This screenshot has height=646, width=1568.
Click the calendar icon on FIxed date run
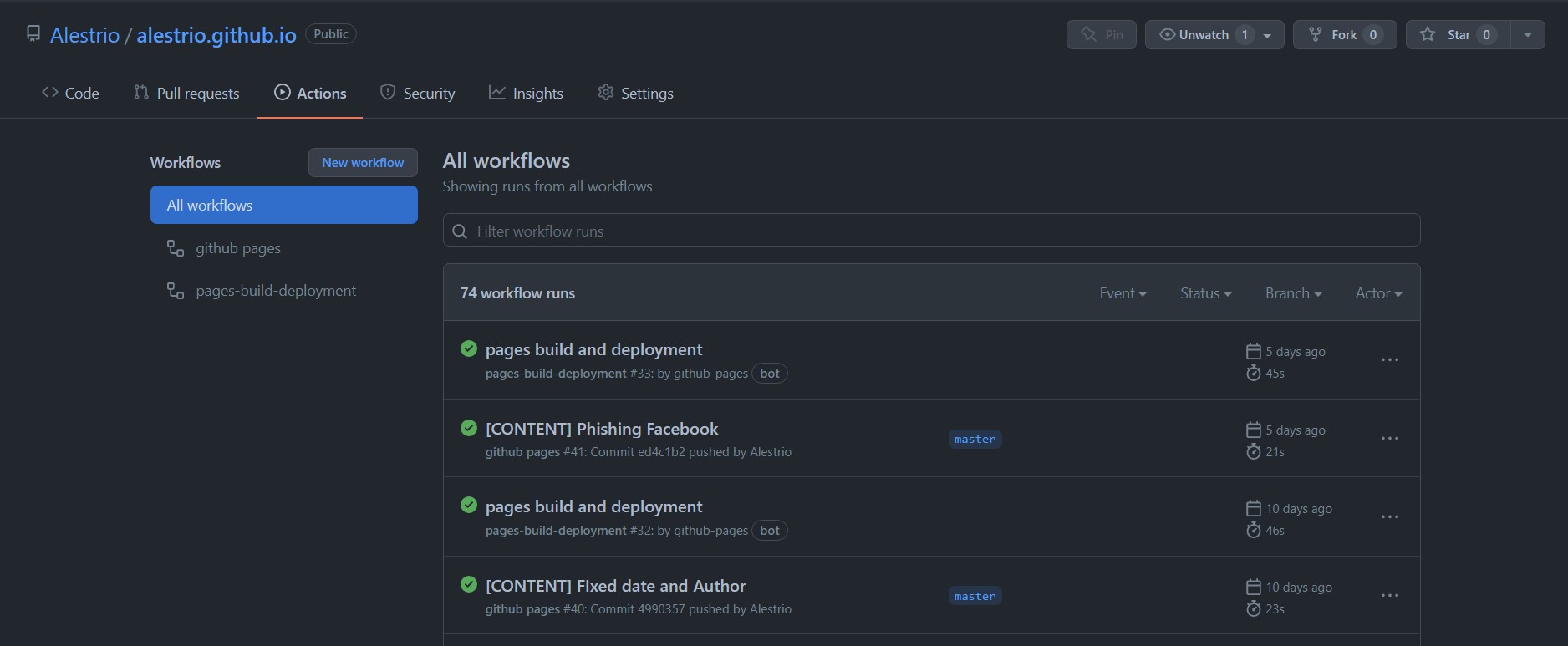point(1253,587)
